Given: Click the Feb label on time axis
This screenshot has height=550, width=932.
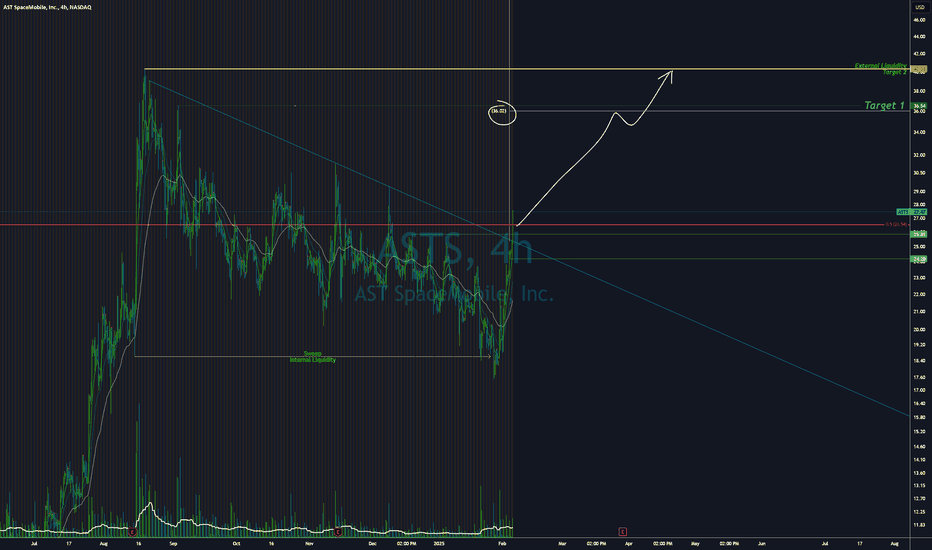Looking at the screenshot, I should tap(502, 543).
